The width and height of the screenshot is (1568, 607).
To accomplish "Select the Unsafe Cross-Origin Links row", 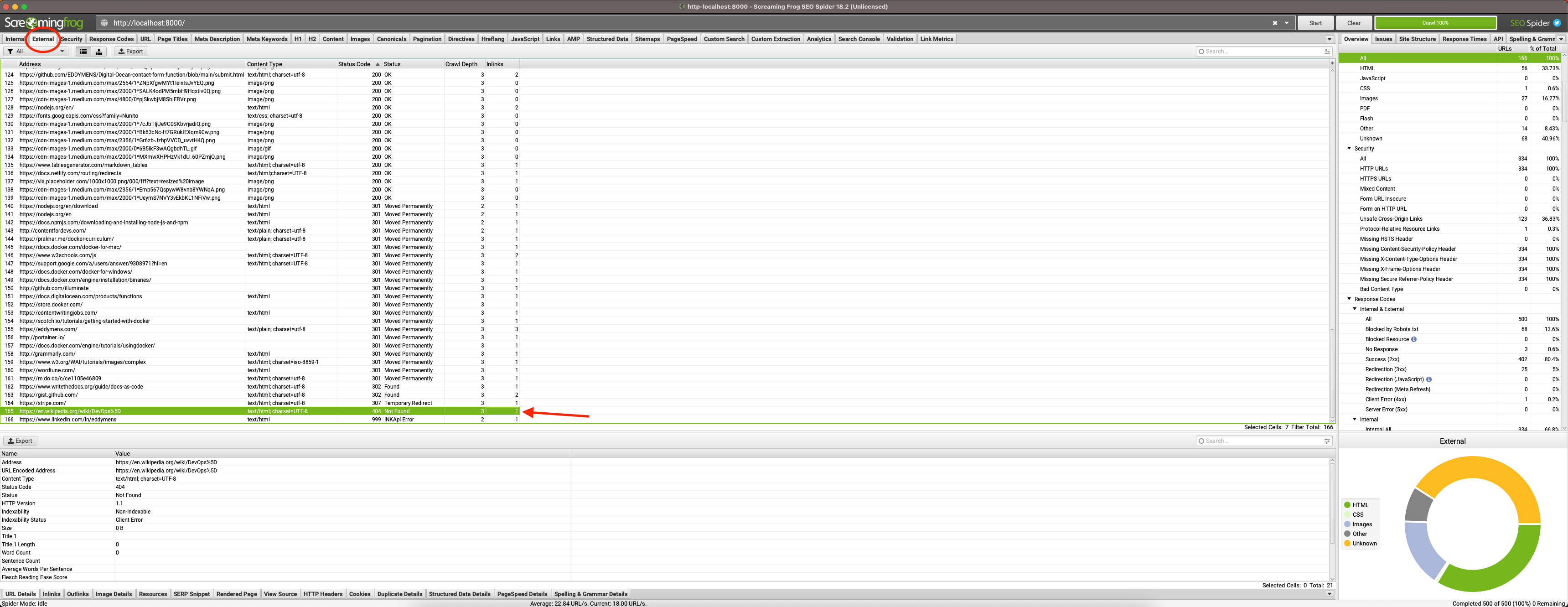I will click(1450, 218).
